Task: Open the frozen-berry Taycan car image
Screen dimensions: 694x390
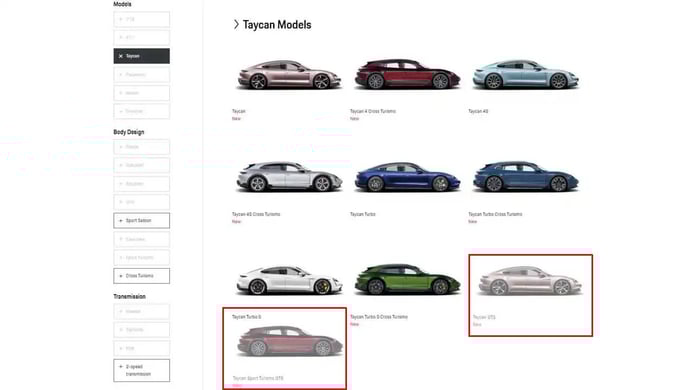Action: (x=289, y=74)
